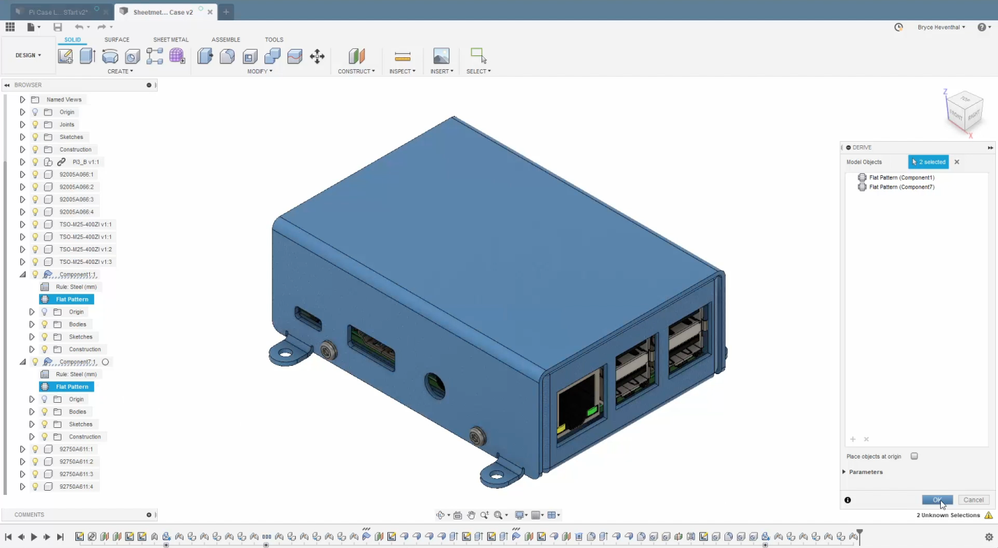Open the MODIFY dropdown menu
This screenshot has width=998, height=548.
pyautogui.click(x=260, y=71)
